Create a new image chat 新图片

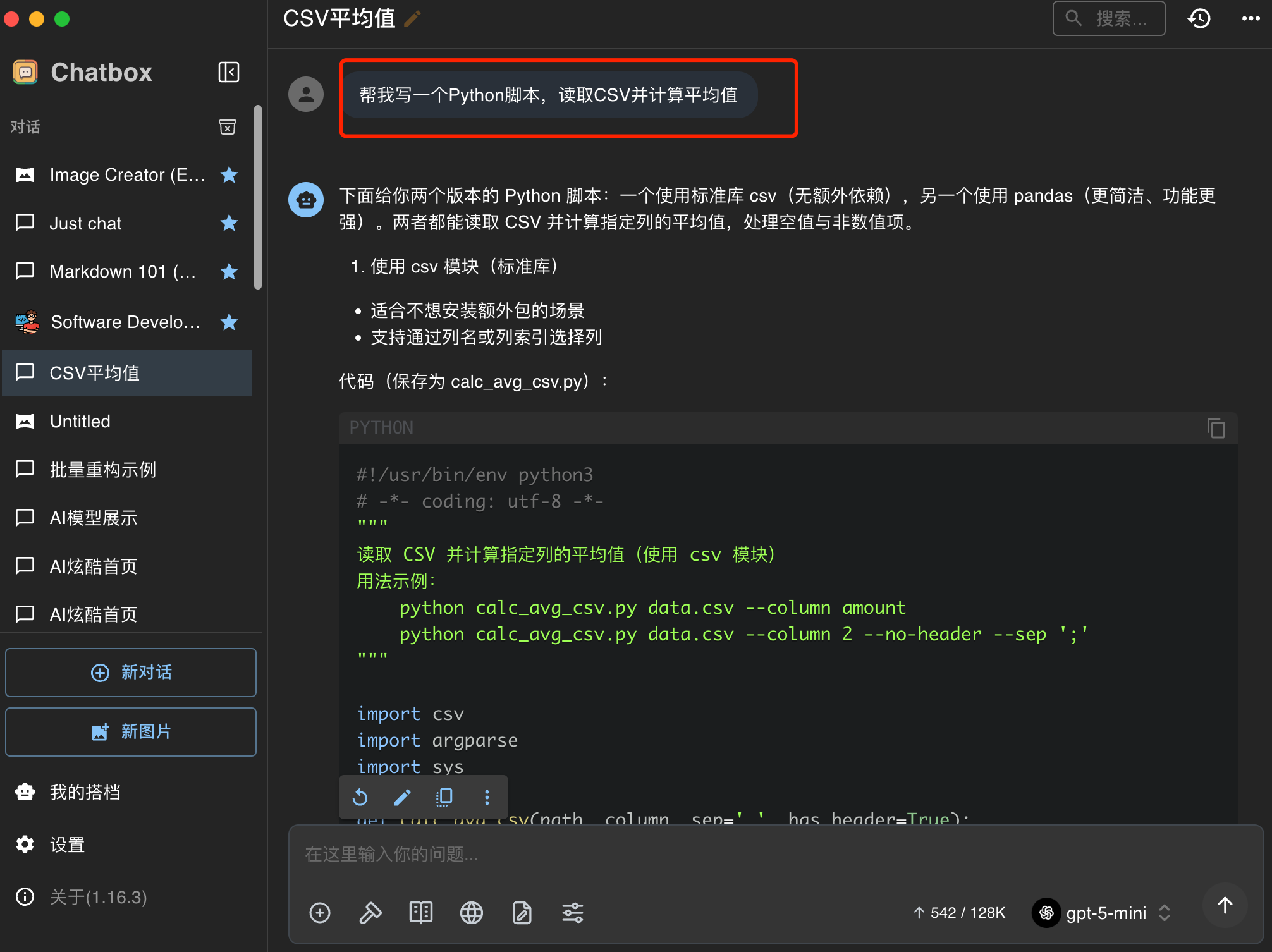tap(131, 732)
